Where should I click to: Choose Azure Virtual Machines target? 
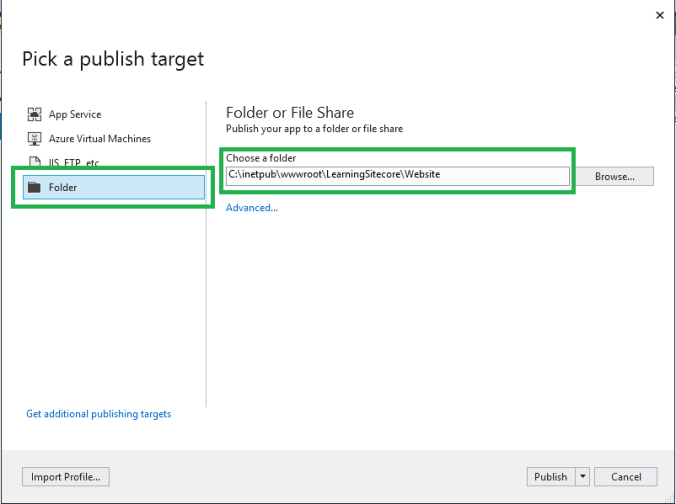99,139
